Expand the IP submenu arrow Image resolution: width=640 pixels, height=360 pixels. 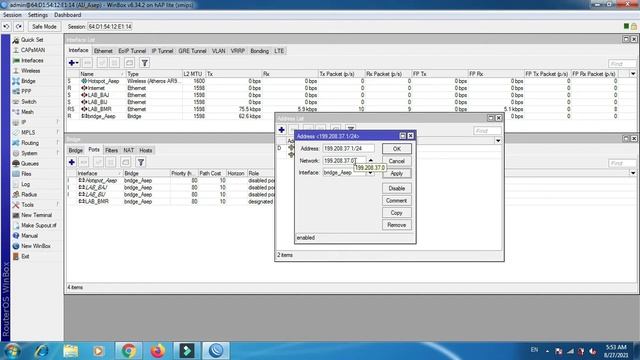[x=58, y=122]
